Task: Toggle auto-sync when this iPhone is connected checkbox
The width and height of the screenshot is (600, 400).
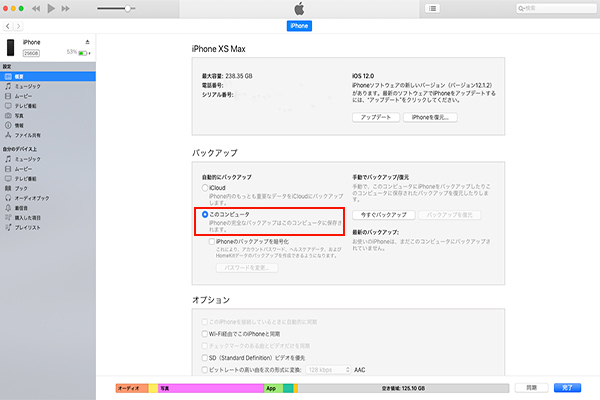Action: pyautogui.click(x=205, y=322)
